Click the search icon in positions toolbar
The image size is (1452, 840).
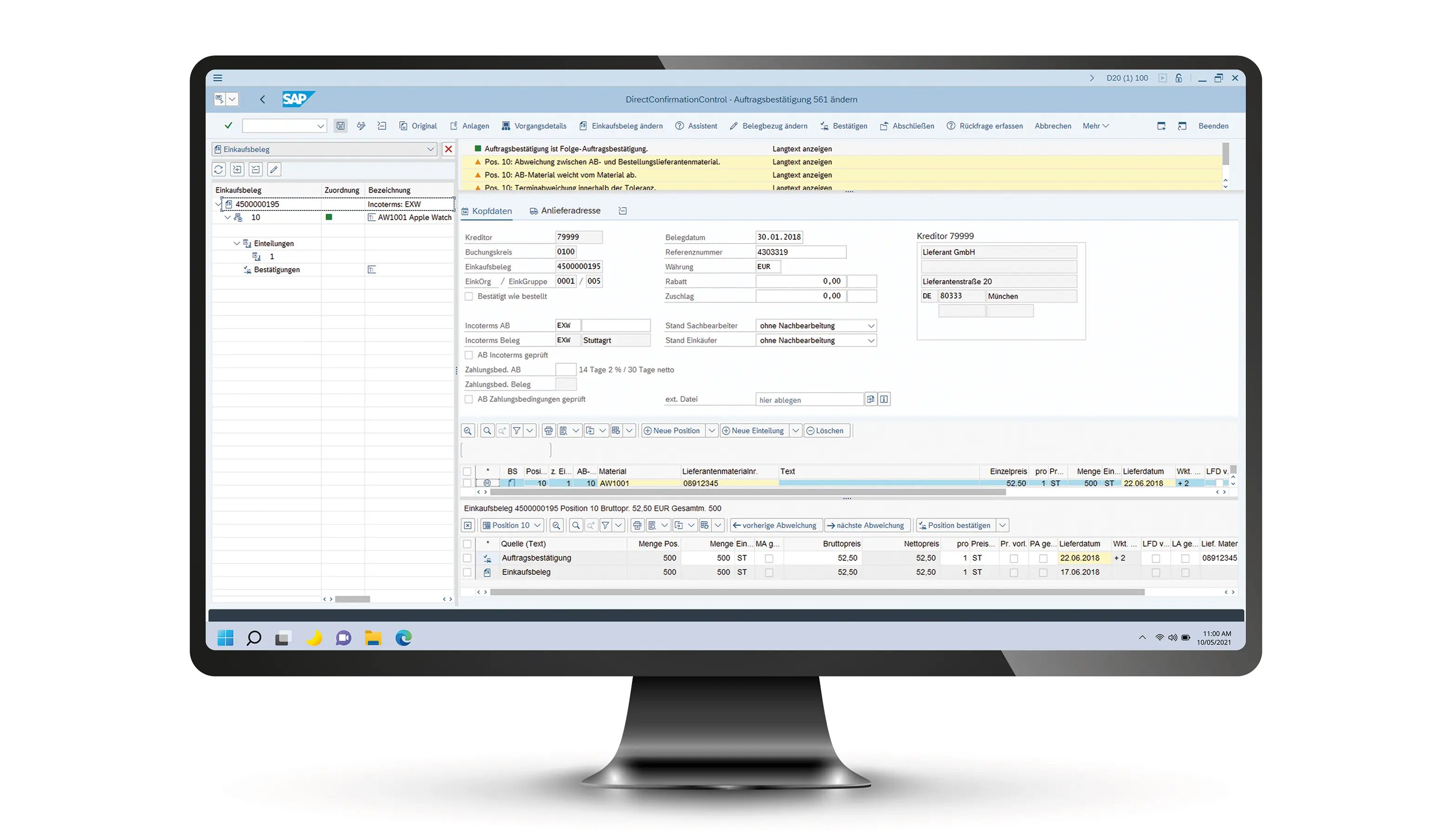click(487, 430)
